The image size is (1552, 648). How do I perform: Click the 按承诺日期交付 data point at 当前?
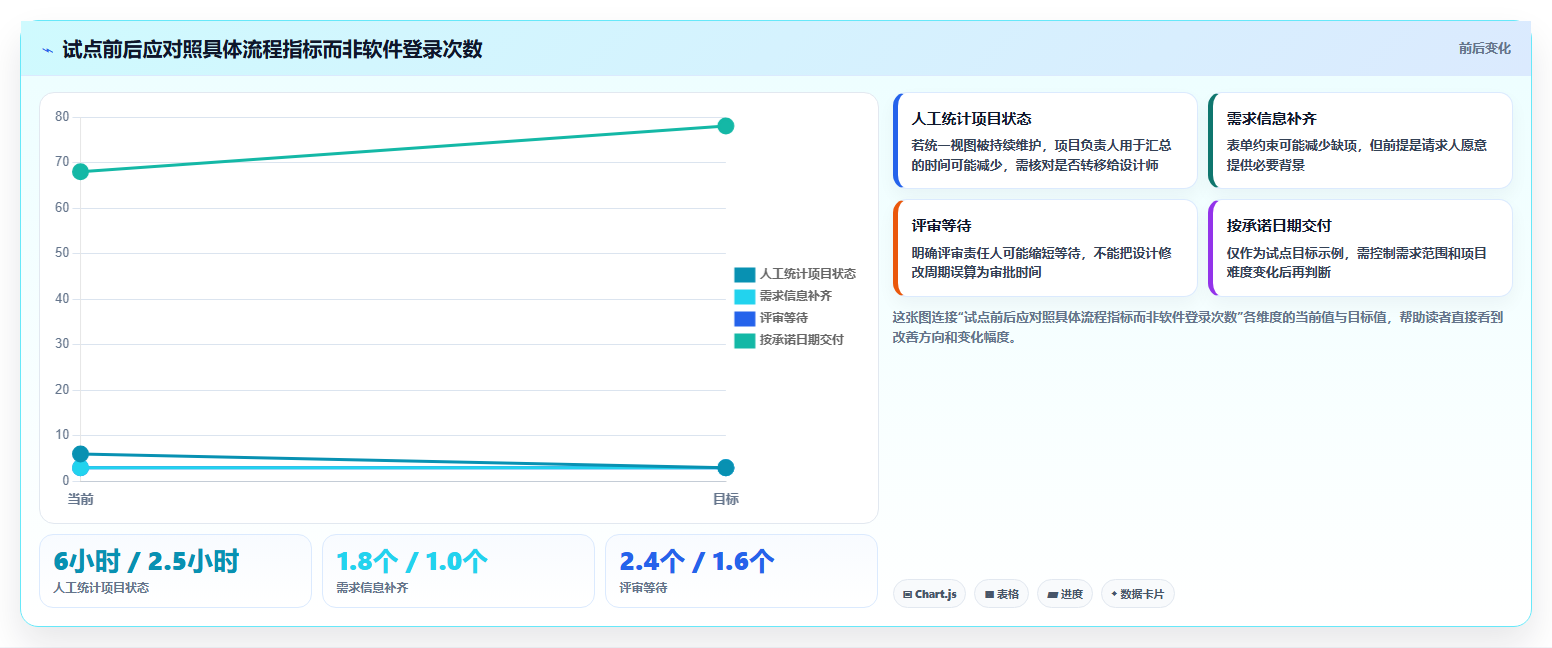tap(81, 172)
